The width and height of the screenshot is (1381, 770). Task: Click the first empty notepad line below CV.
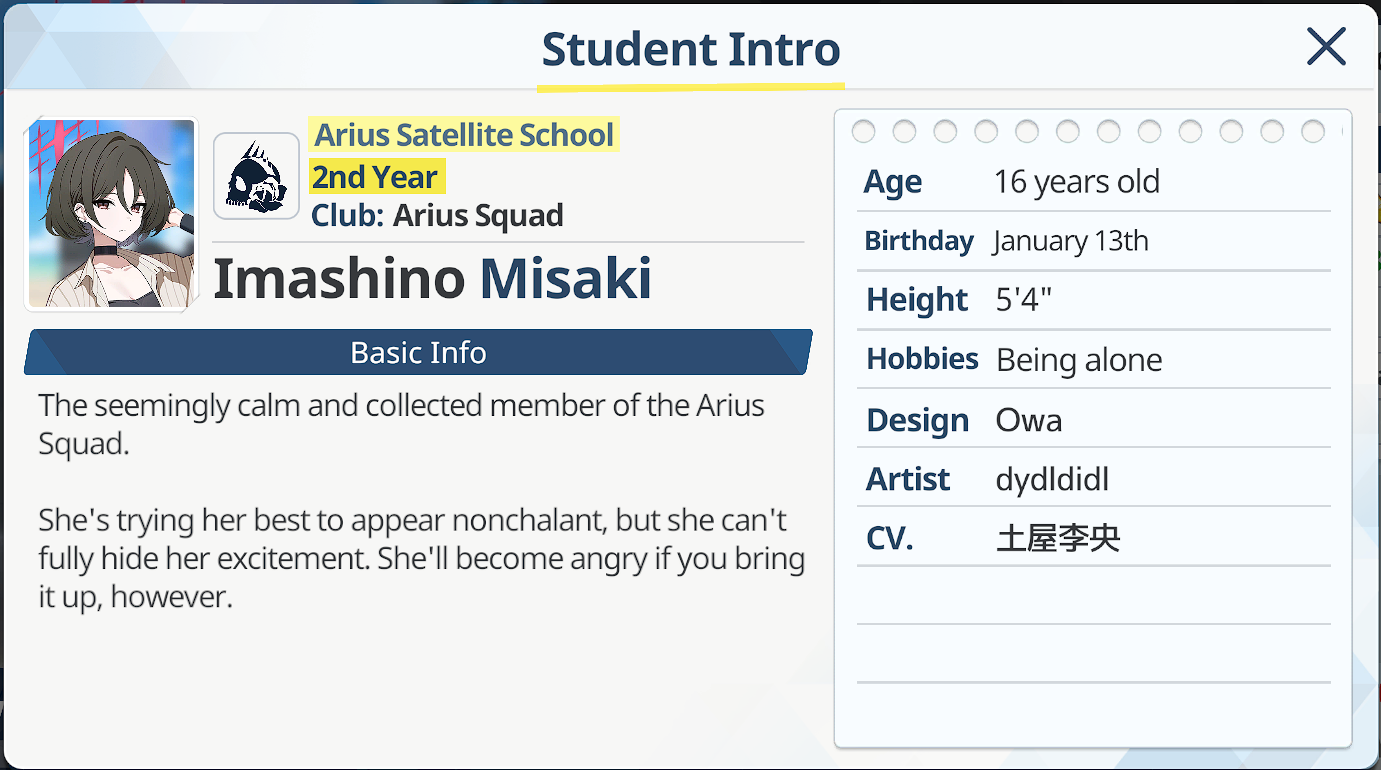tap(1093, 598)
